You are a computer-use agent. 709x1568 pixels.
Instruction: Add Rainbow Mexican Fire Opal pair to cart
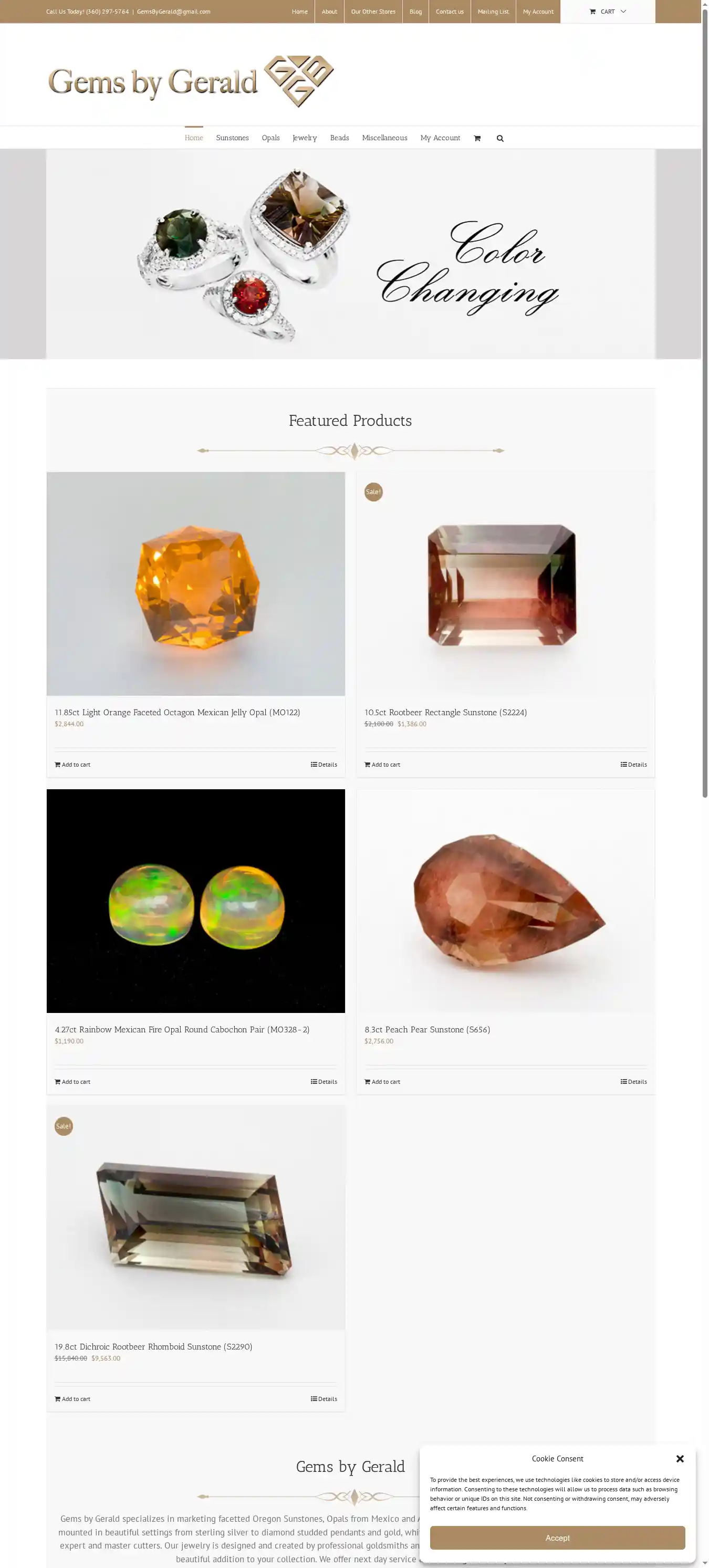click(72, 1082)
